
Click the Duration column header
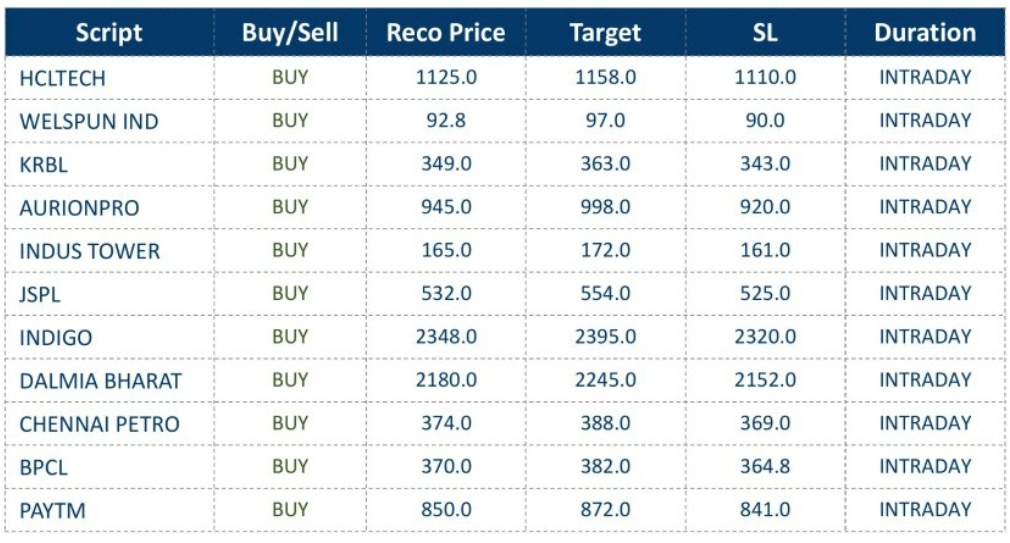tap(925, 33)
